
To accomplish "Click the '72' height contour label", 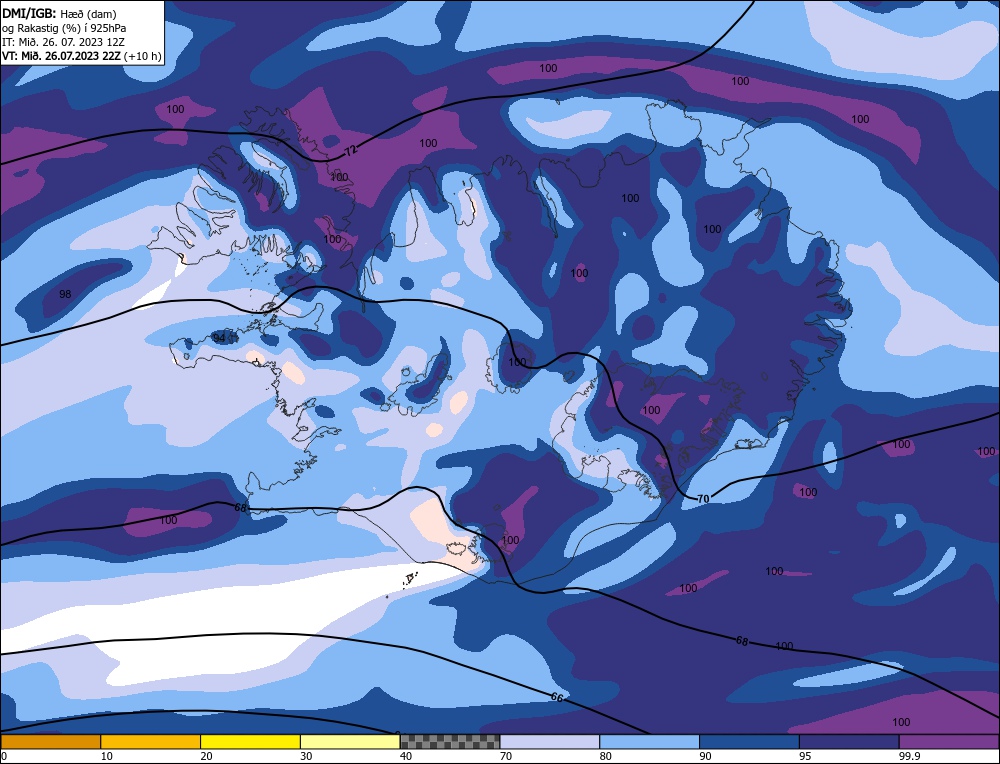I will (x=350, y=151).
